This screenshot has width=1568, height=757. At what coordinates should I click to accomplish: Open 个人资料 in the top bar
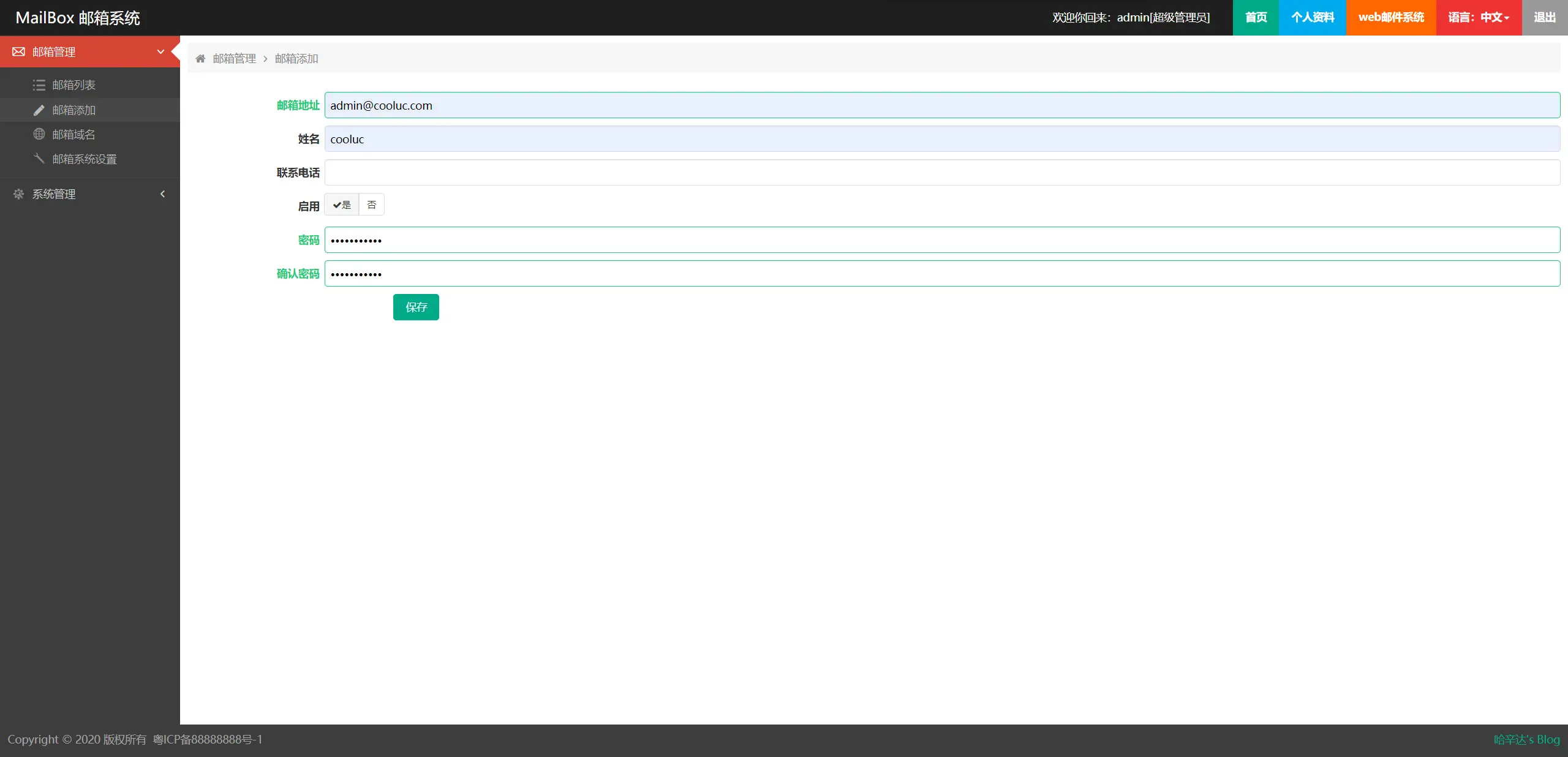click(x=1313, y=18)
